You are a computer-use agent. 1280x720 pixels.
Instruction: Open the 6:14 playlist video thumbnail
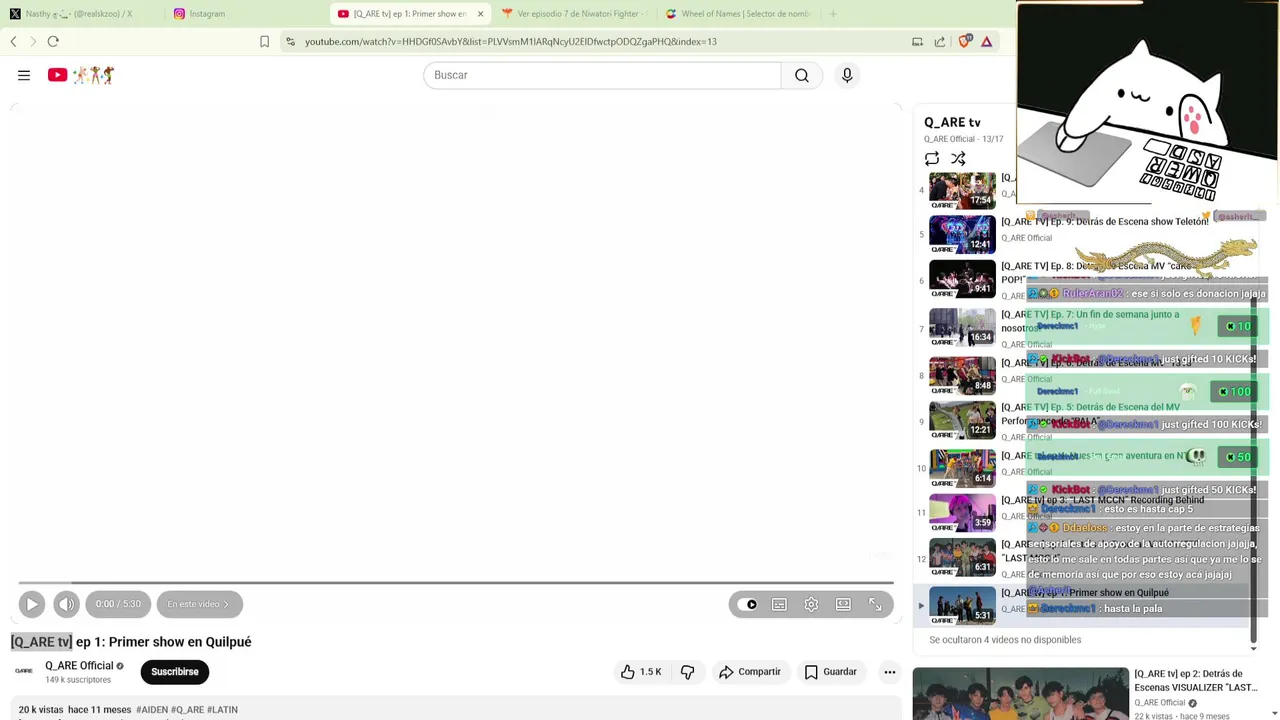pos(962,468)
